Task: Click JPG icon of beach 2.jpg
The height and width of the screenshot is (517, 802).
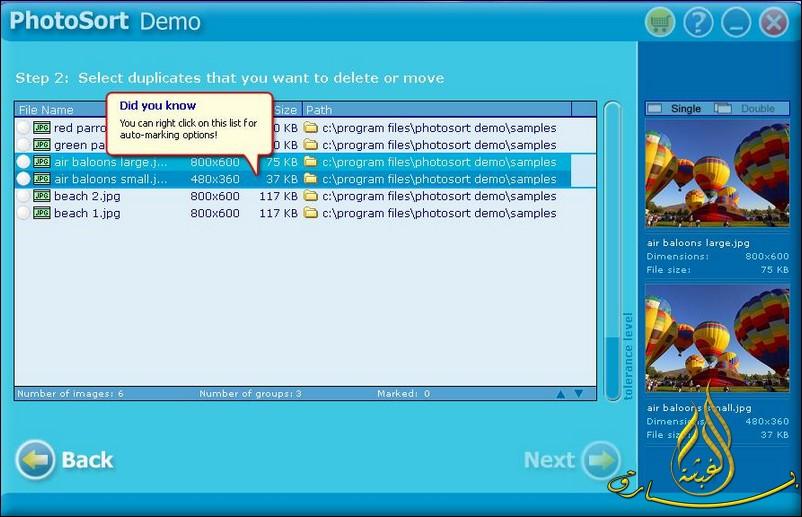Action: click(41, 196)
